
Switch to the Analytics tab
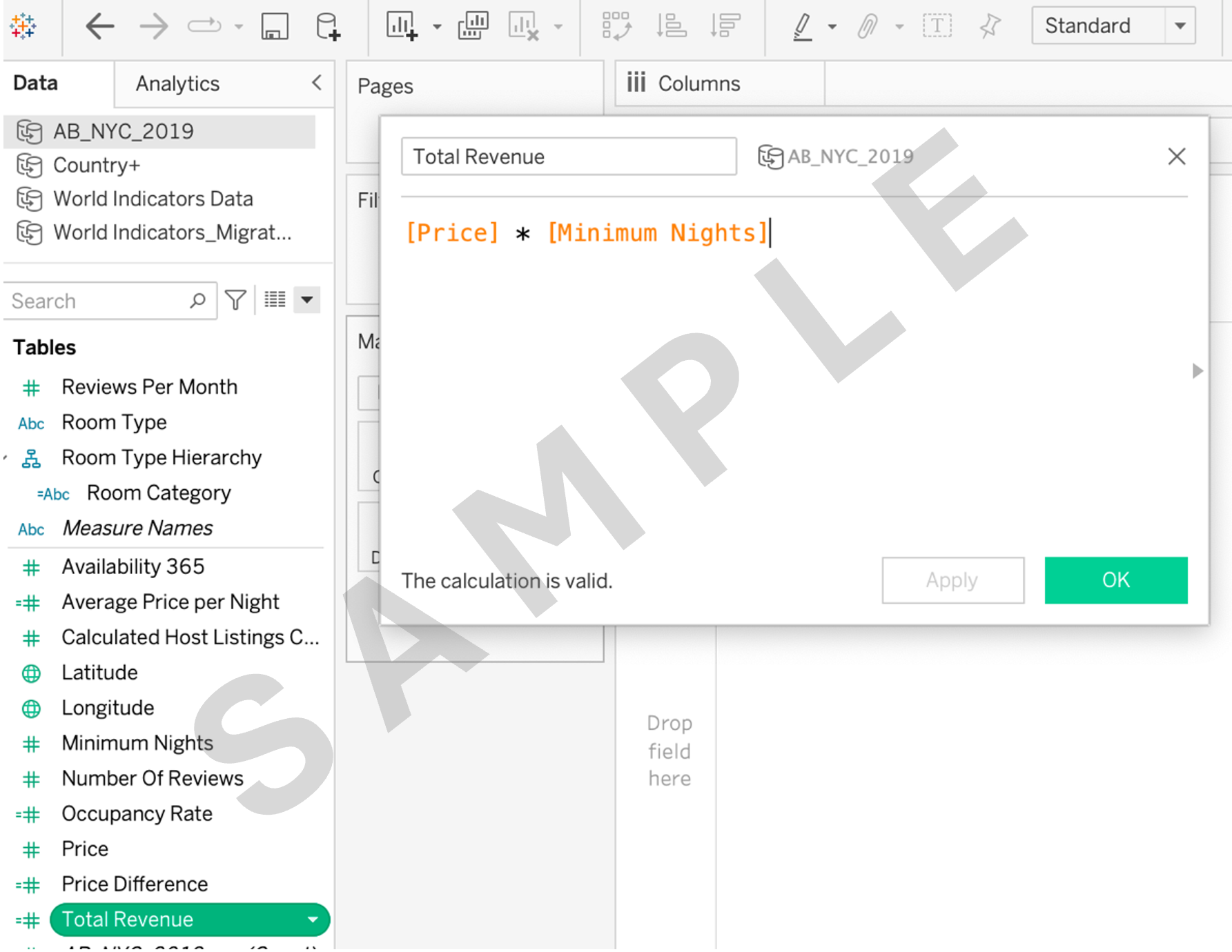pyautogui.click(x=177, y=83)
